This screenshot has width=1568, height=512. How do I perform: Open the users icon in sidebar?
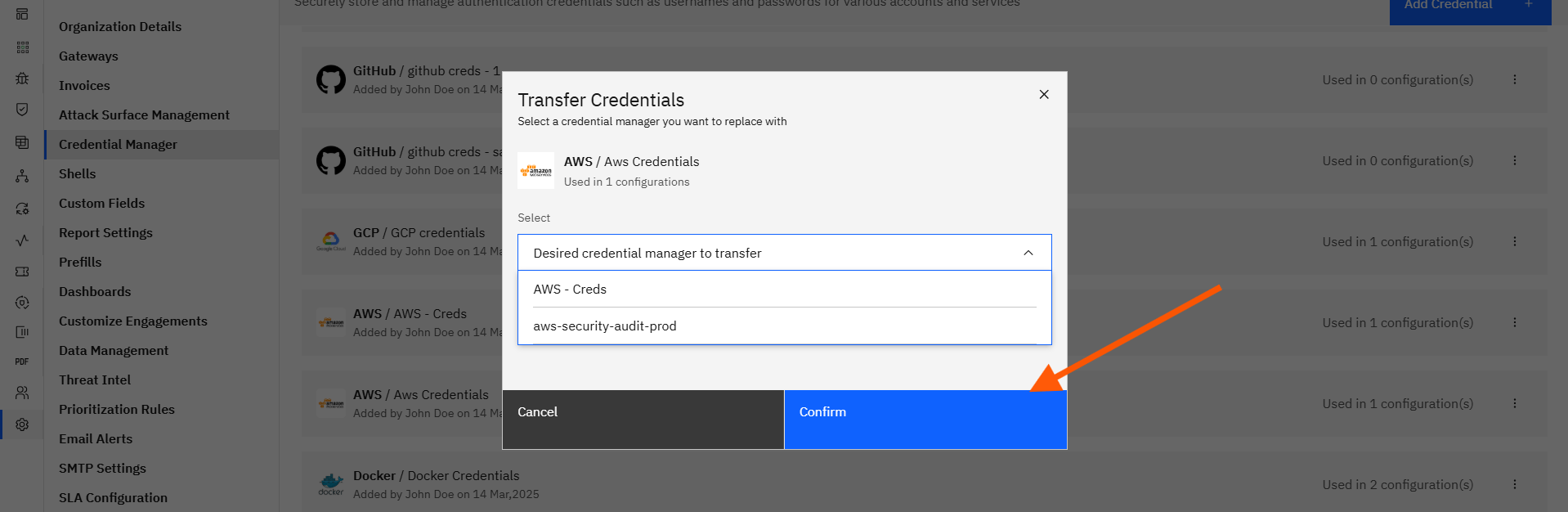click(x=22, y=393)
